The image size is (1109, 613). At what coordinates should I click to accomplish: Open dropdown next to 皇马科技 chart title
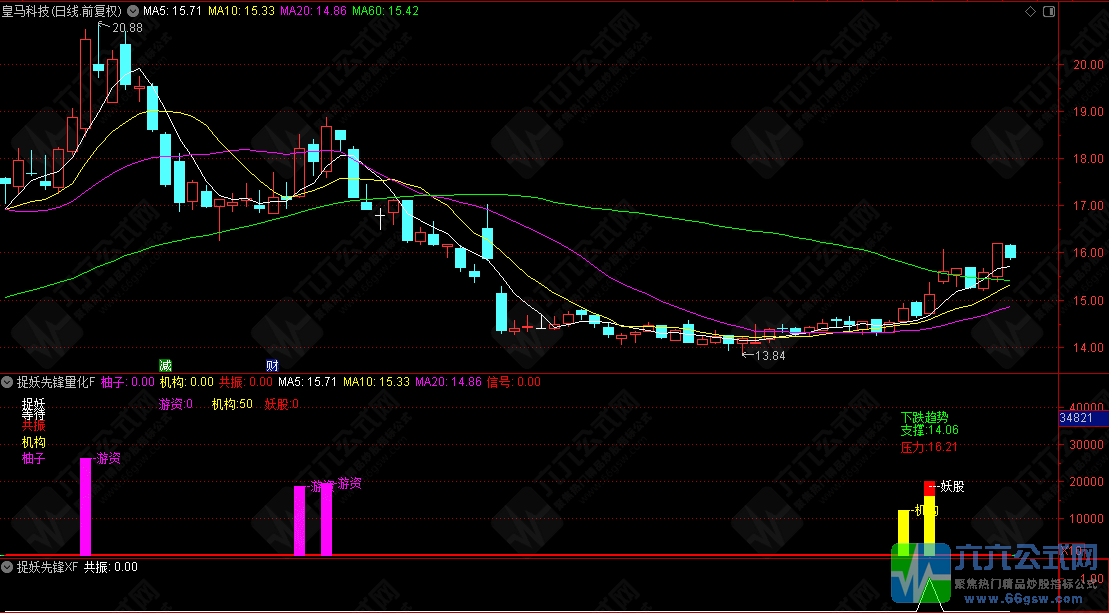click(134, 10)
